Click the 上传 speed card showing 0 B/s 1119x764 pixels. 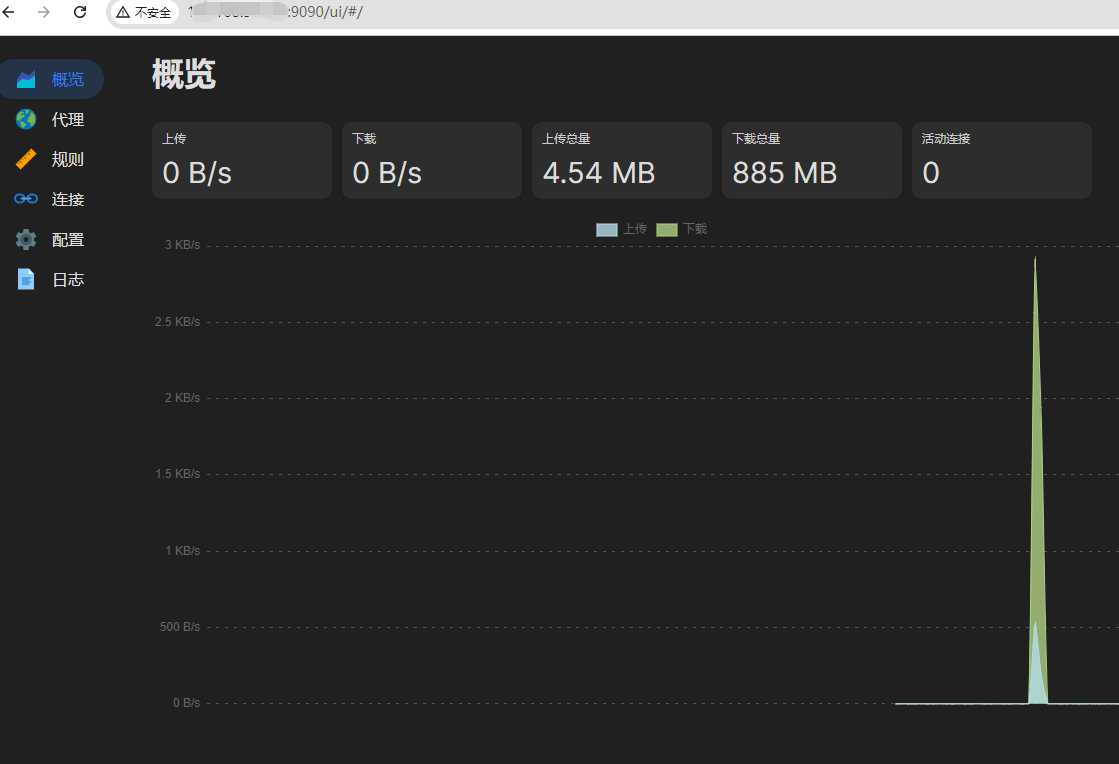point(241,160)
